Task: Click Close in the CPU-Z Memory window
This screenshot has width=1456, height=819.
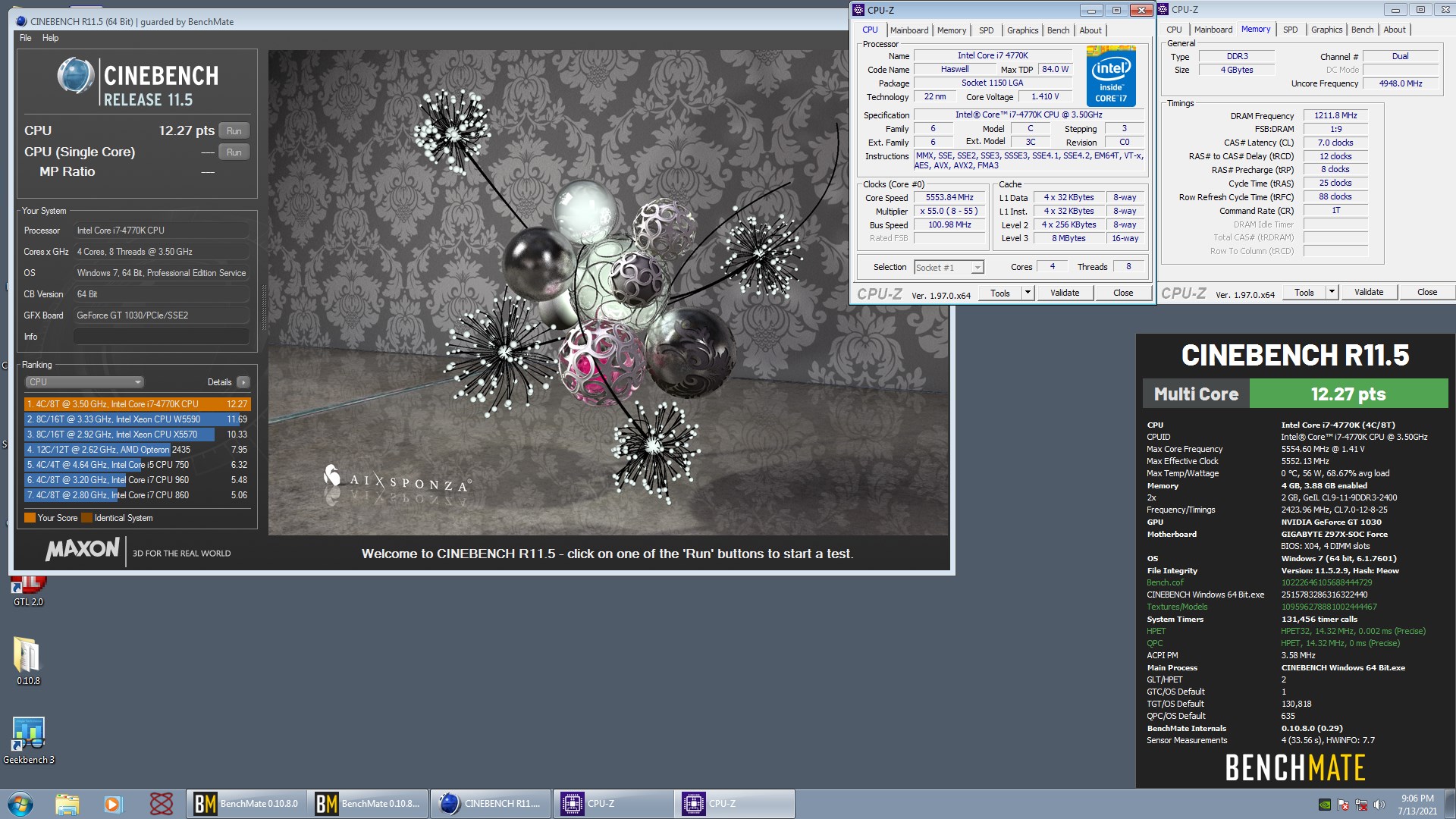Action: (x=1427, y=293)
